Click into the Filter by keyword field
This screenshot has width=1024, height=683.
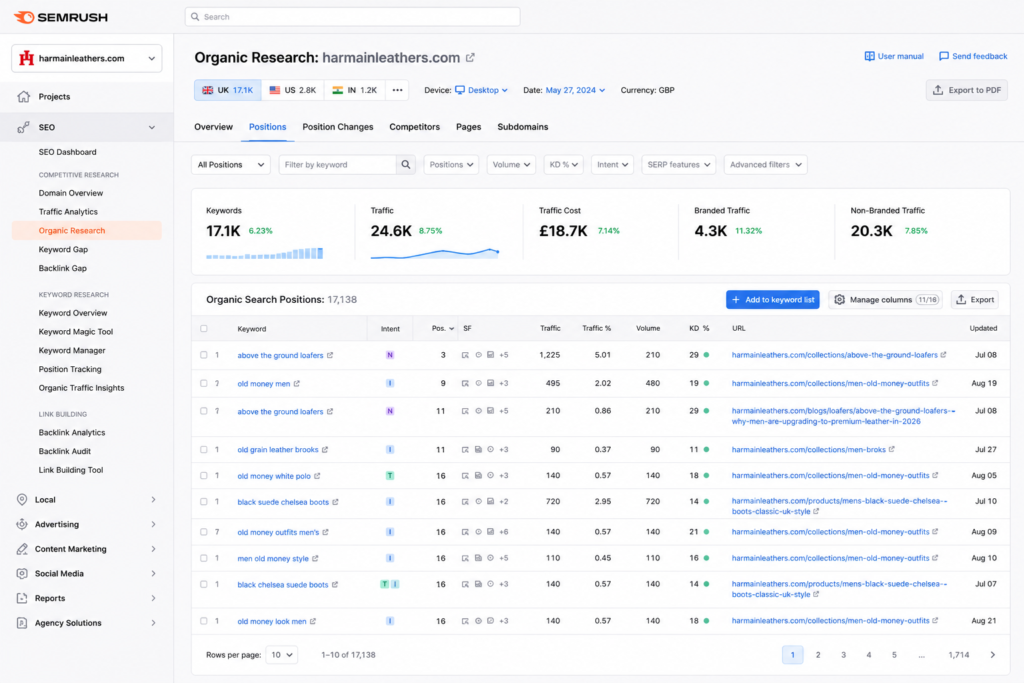pyautogui.click(x=337, y=165)
